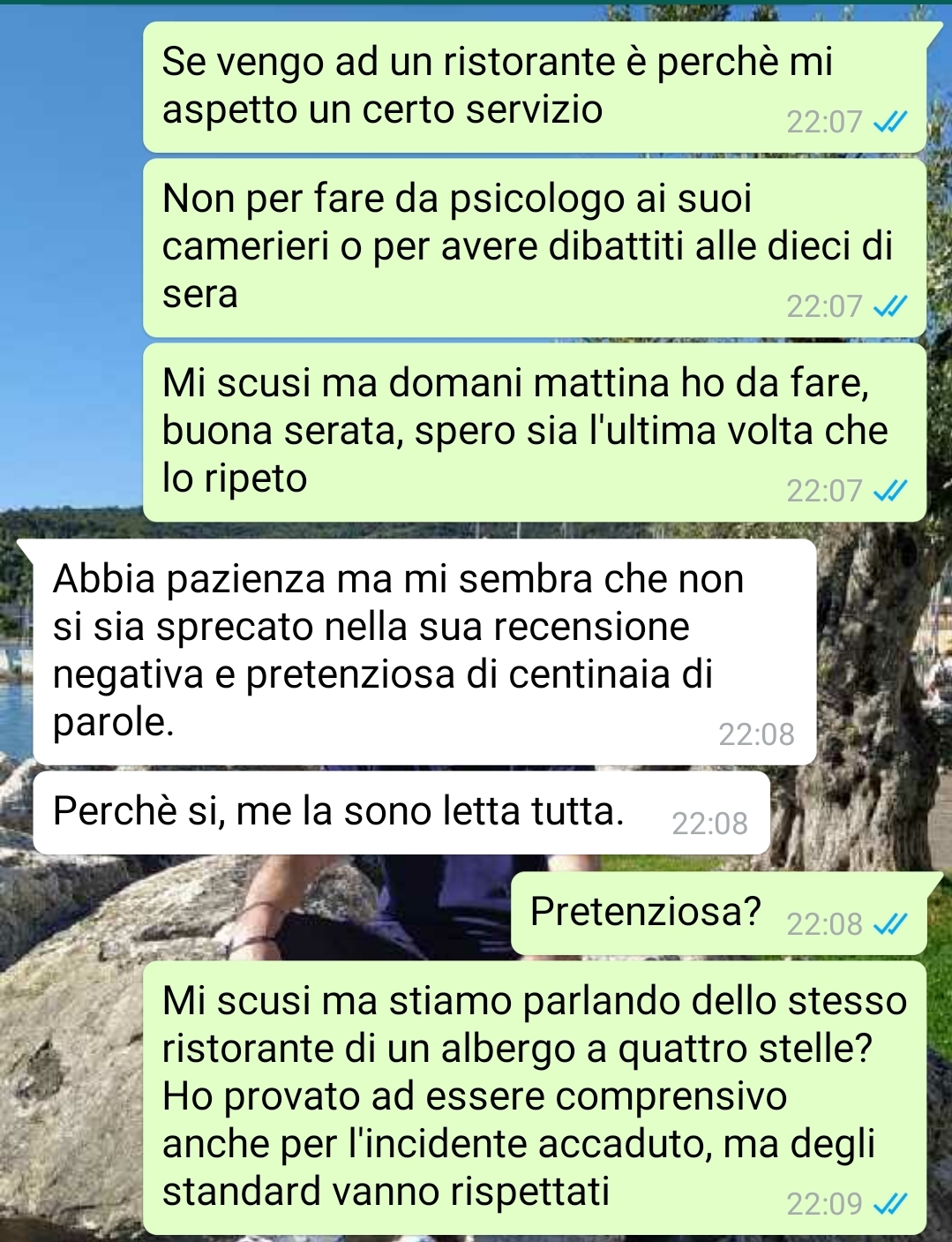Tap the 22:07 timestamp on the 'aspetto un certo servizio' message
This screenshot has height=1242, width=952.
click(824, 122)
